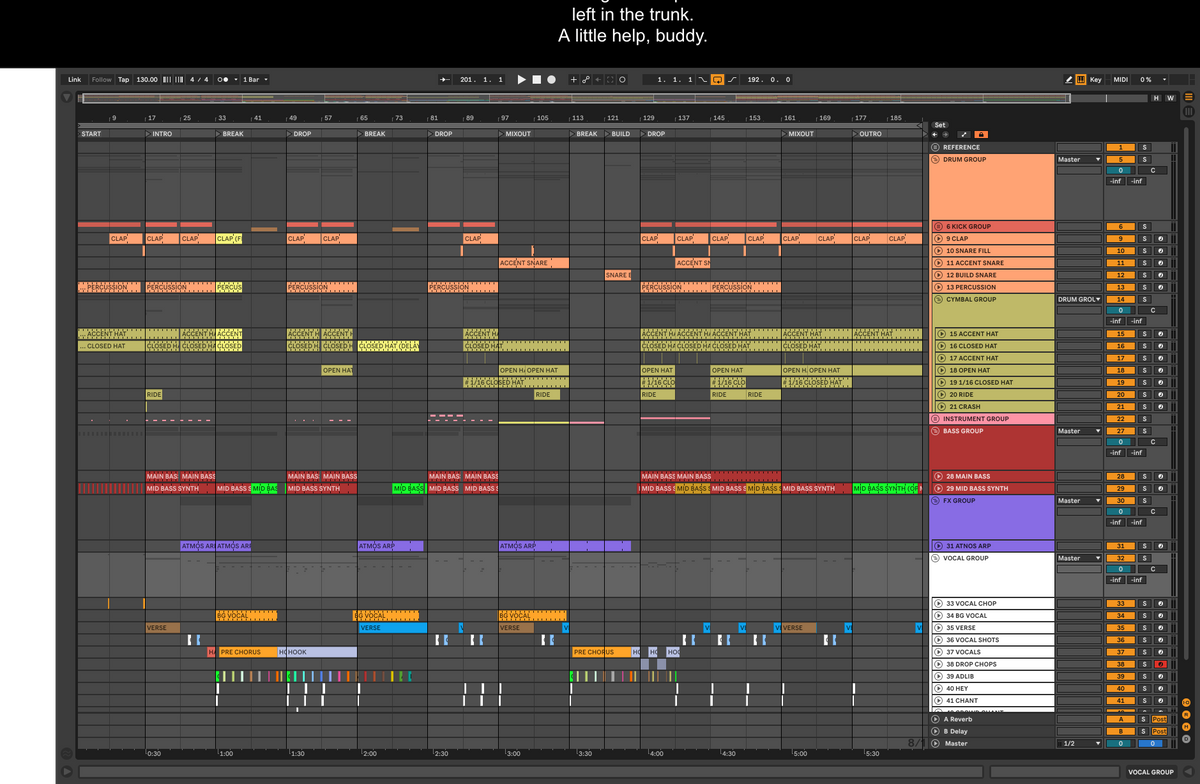Disarm the 38 DROP CHOPS track
Image resolution: width=1200 pixels, height=784 pixels.
pyautogui.click(x=1160, y=664)
